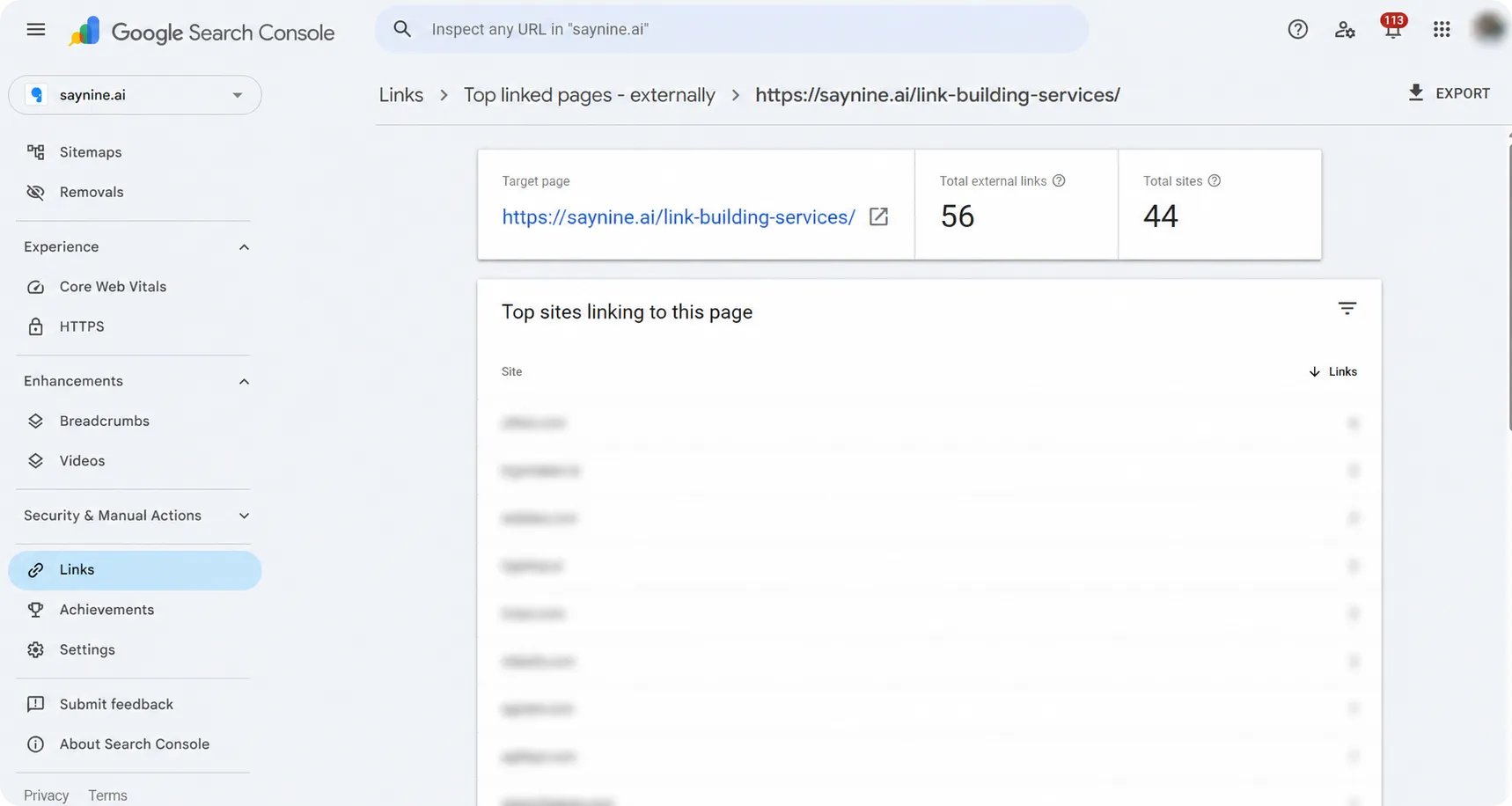Open About Search Console
1512x806 pixels.
coord(135,744)
